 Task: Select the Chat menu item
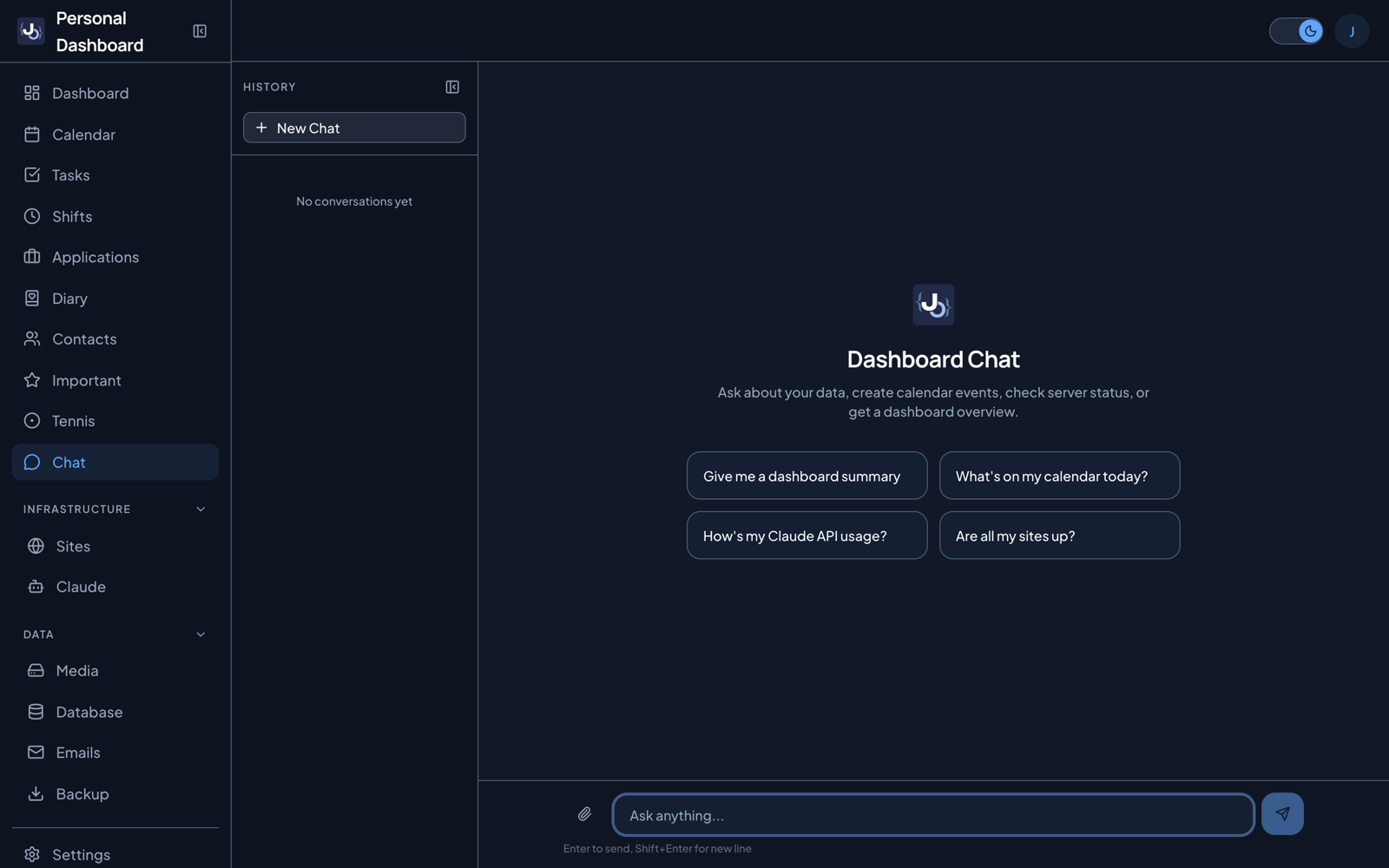tap(115, 463)
